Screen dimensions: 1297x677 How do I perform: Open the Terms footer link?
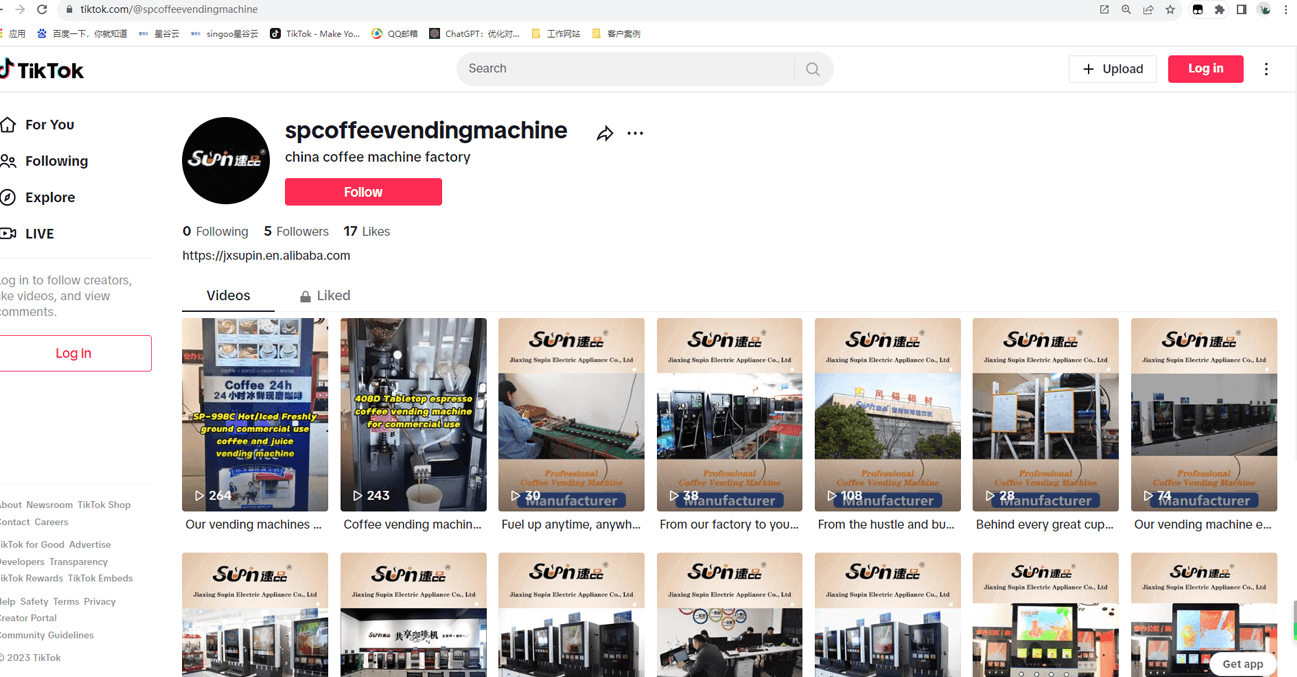(x=66, y=602)
